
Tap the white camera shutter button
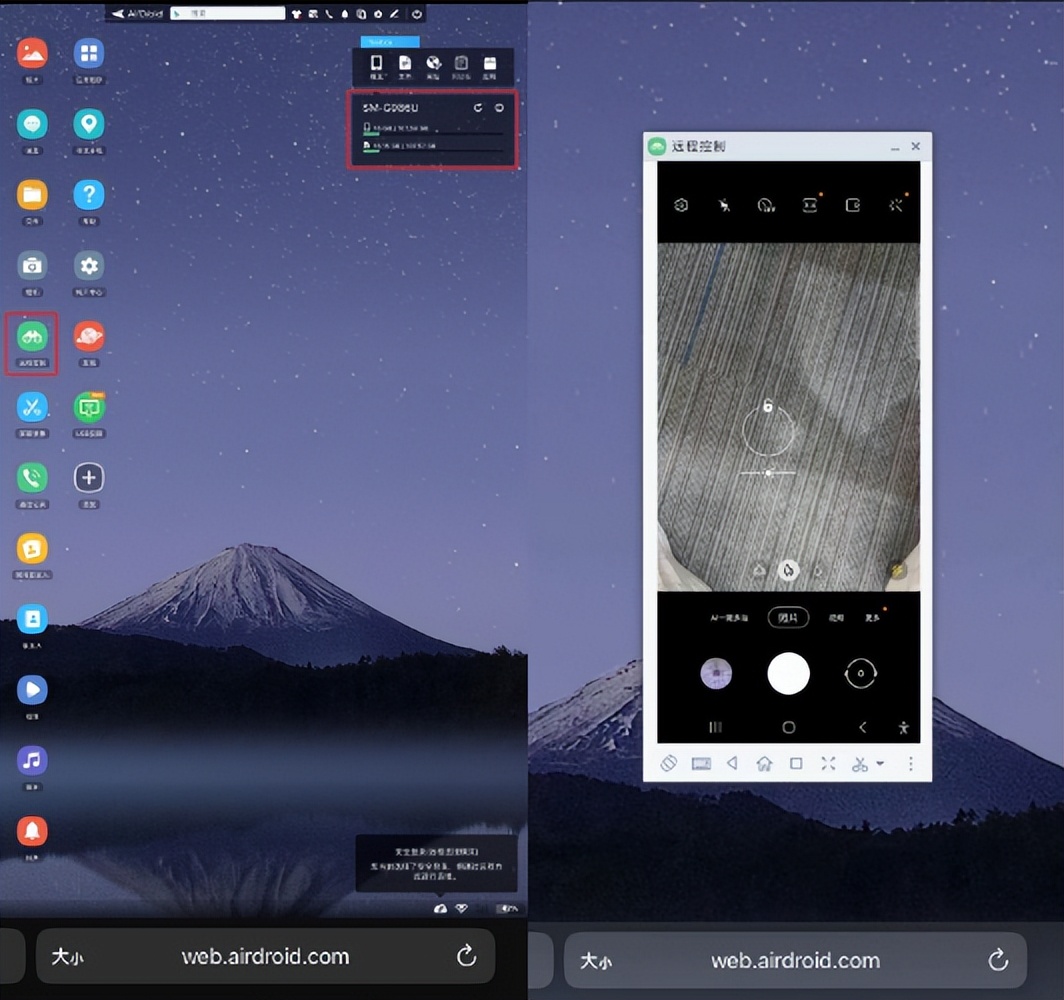[x=788, y=674]
